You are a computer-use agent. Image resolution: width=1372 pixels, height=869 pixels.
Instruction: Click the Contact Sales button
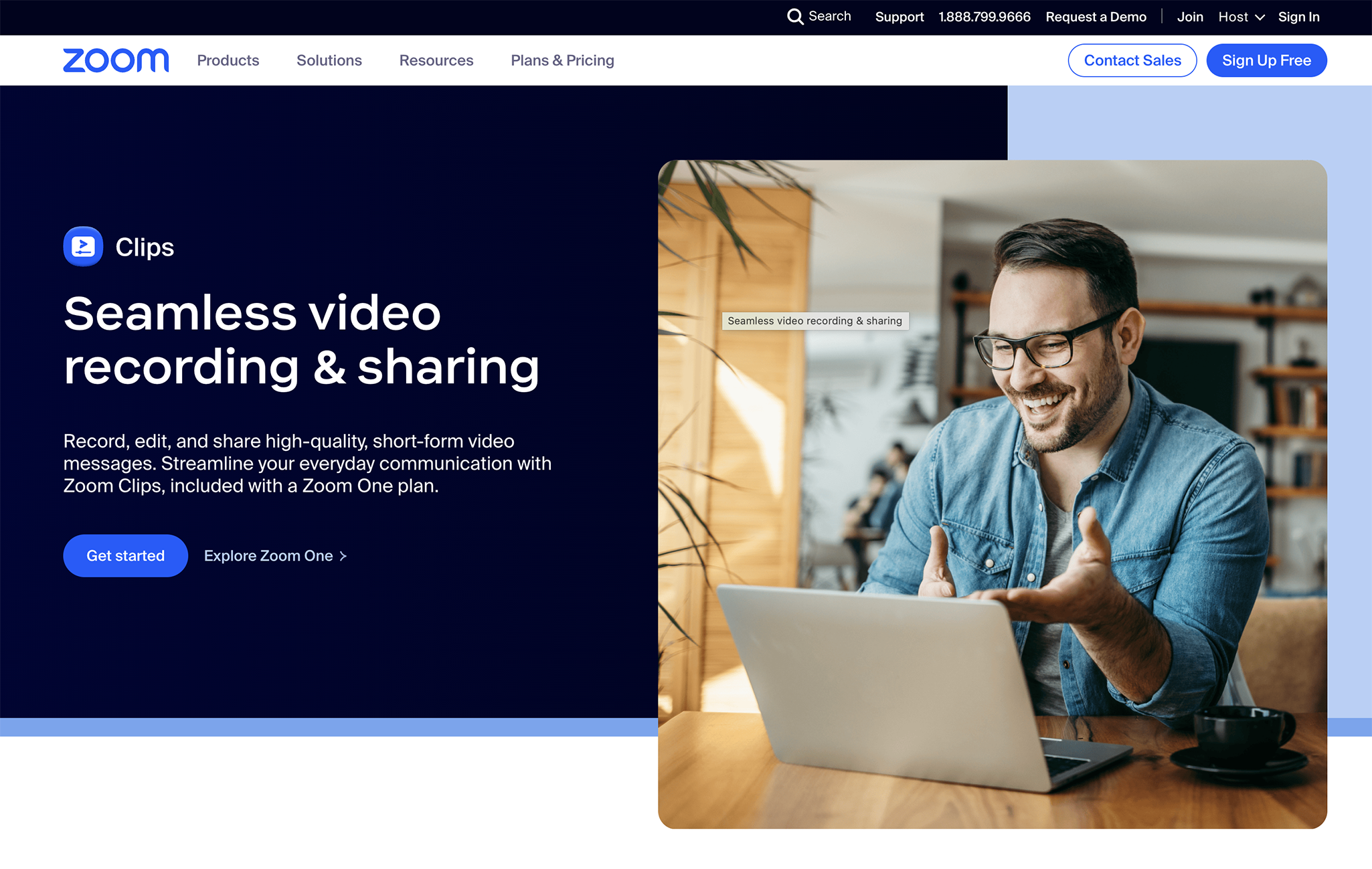pos(1132,60)
